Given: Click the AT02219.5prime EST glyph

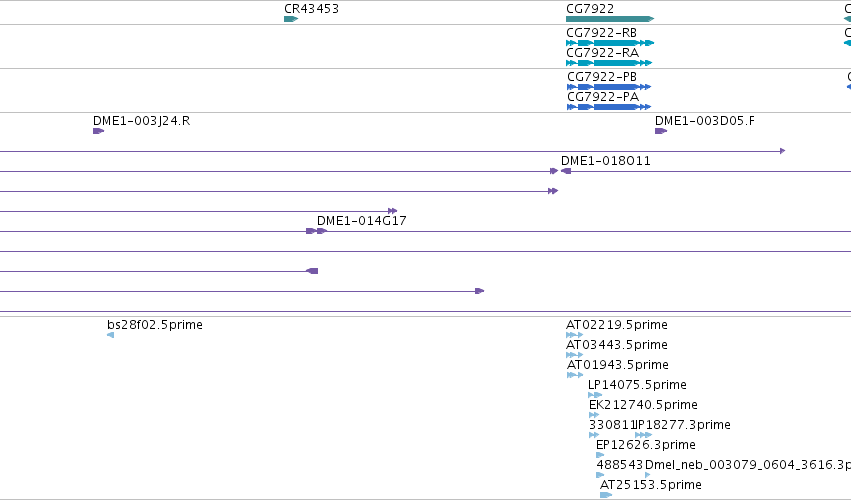Looking at the screenshot, I should pyautogui.click(x=574, y=335).
